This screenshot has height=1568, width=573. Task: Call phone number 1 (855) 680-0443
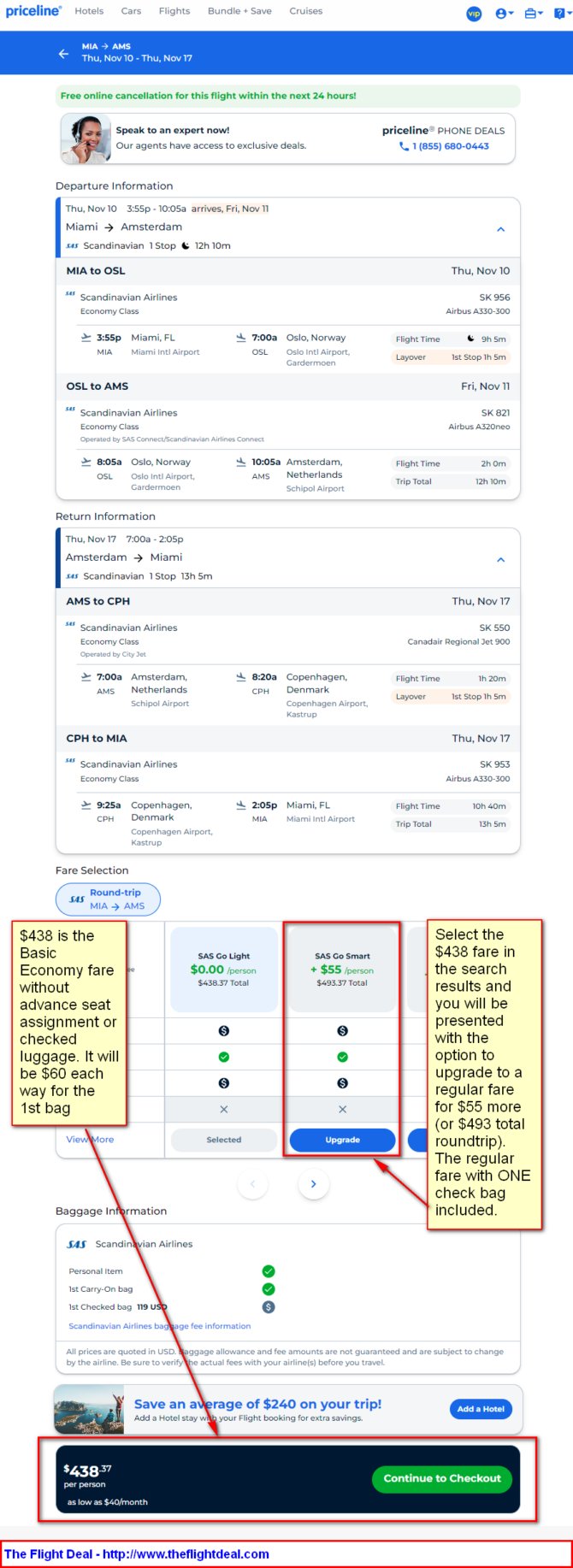[x=445, y=146]
